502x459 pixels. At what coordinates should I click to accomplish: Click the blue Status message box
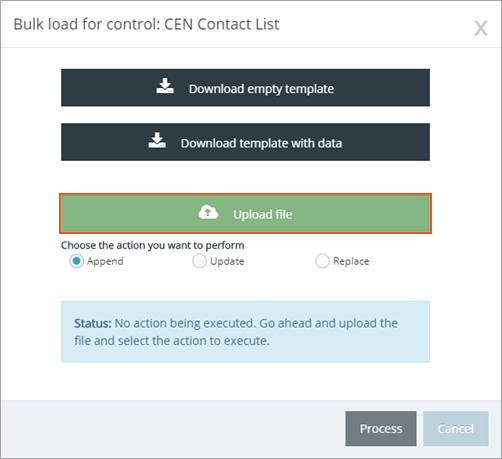245,332
